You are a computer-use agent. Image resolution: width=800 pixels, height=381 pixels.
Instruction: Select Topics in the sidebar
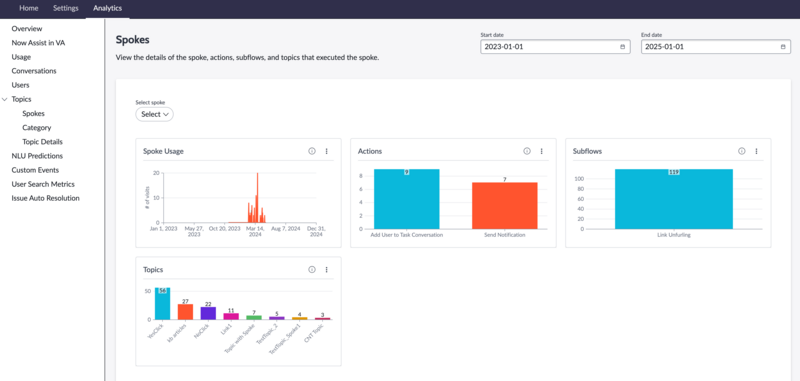(x=21, y=99)
